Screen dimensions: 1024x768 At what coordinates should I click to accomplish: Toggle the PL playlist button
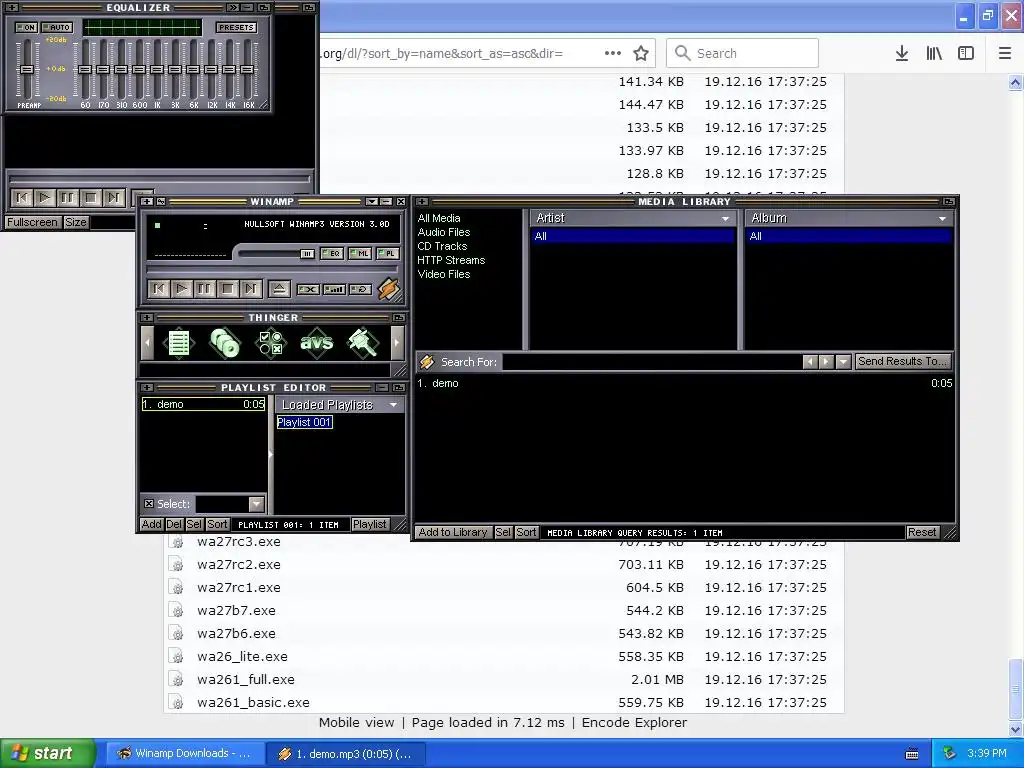[387, 253]
